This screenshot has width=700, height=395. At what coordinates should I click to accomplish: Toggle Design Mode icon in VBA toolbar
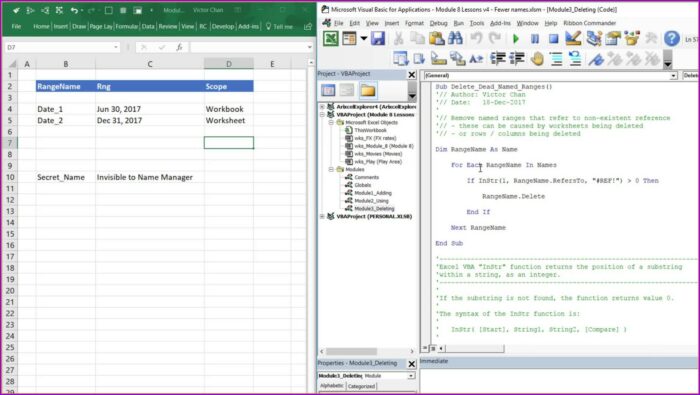click(x=573, y=39)
